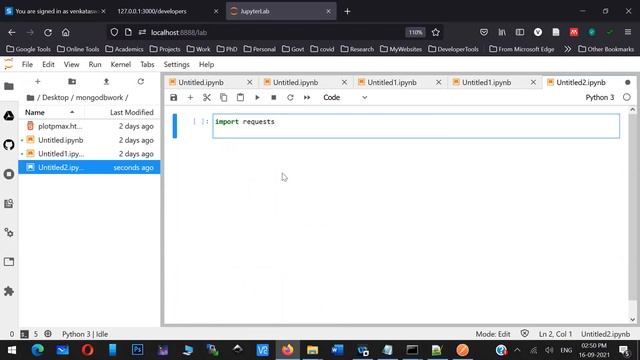Create a new launcher in file browser
This screenshot has height=360, width=640.
(x=38, y=82)
